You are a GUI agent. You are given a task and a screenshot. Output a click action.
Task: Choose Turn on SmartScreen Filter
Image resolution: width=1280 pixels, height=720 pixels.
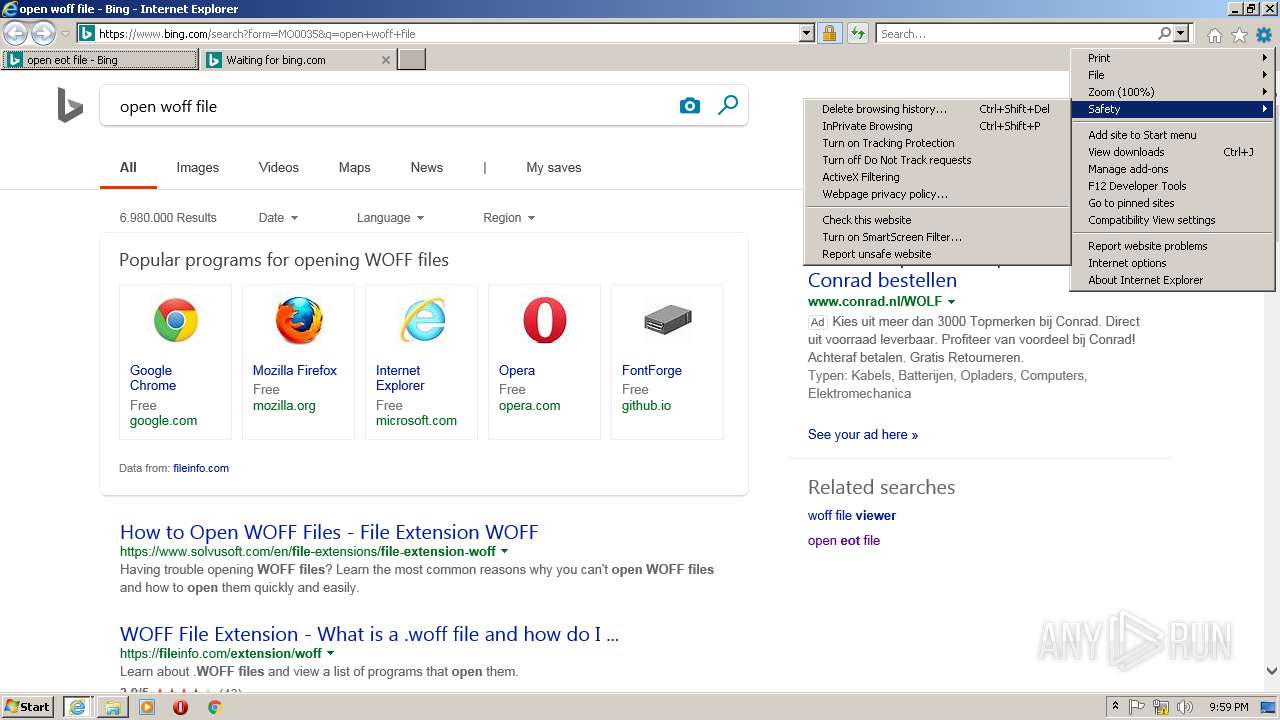click(937, 237)
